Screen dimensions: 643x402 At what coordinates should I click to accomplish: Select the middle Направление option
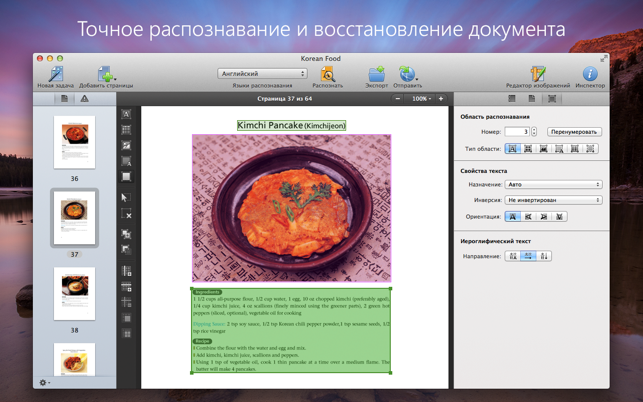pos(528,256)
